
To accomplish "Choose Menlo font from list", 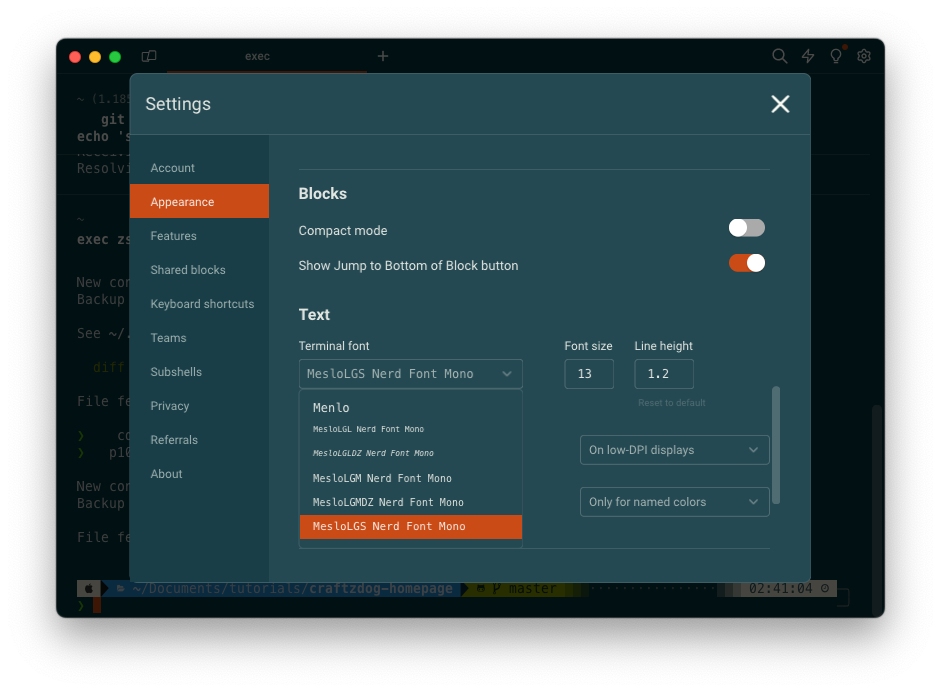I will 410,408.
